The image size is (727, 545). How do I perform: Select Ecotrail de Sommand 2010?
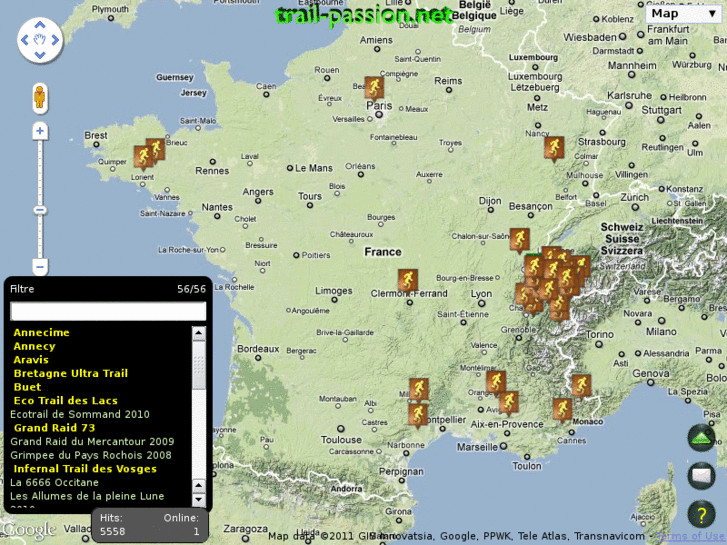[80, 414]
